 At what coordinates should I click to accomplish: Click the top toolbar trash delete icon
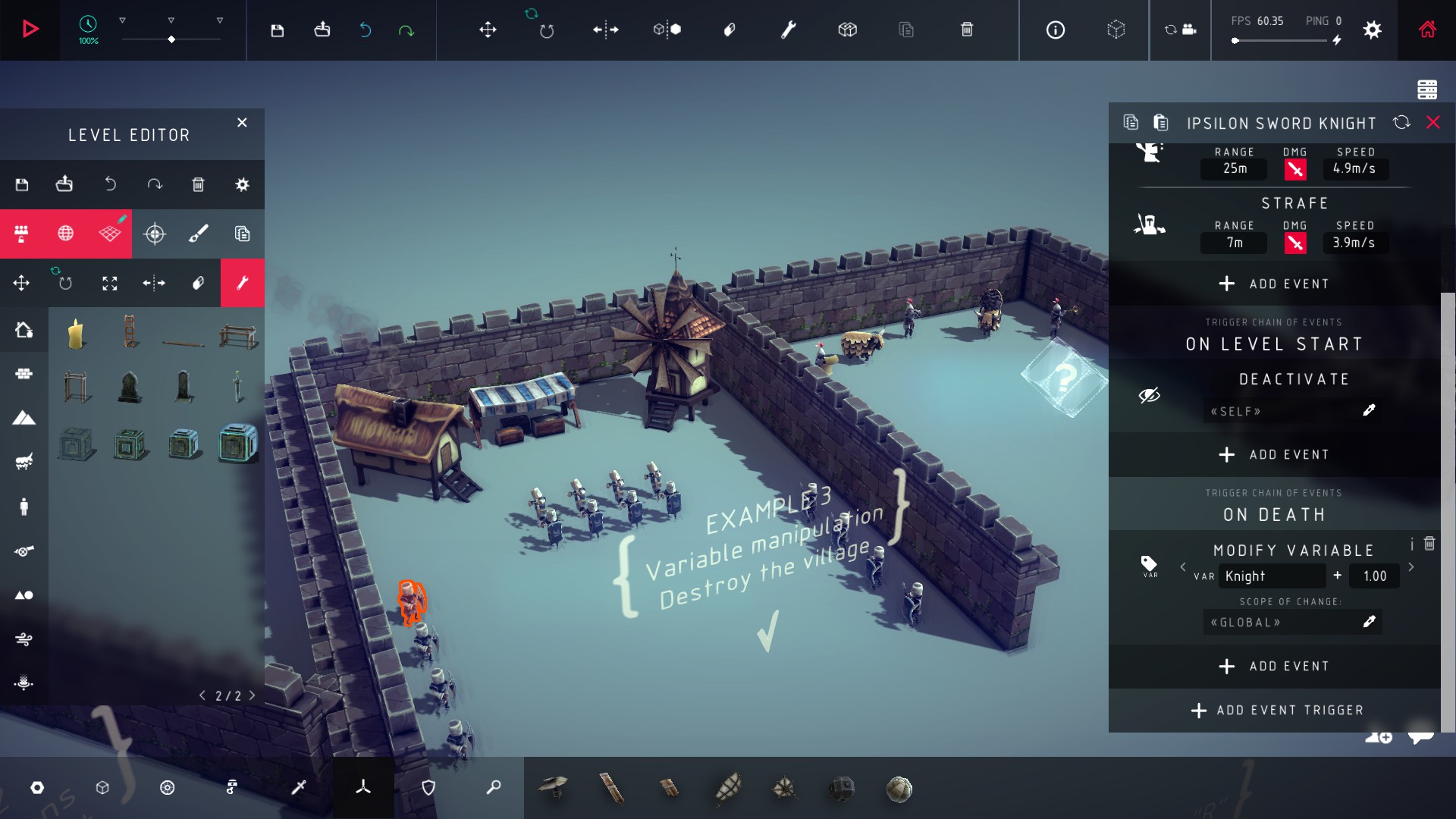[x=967, y=30]
